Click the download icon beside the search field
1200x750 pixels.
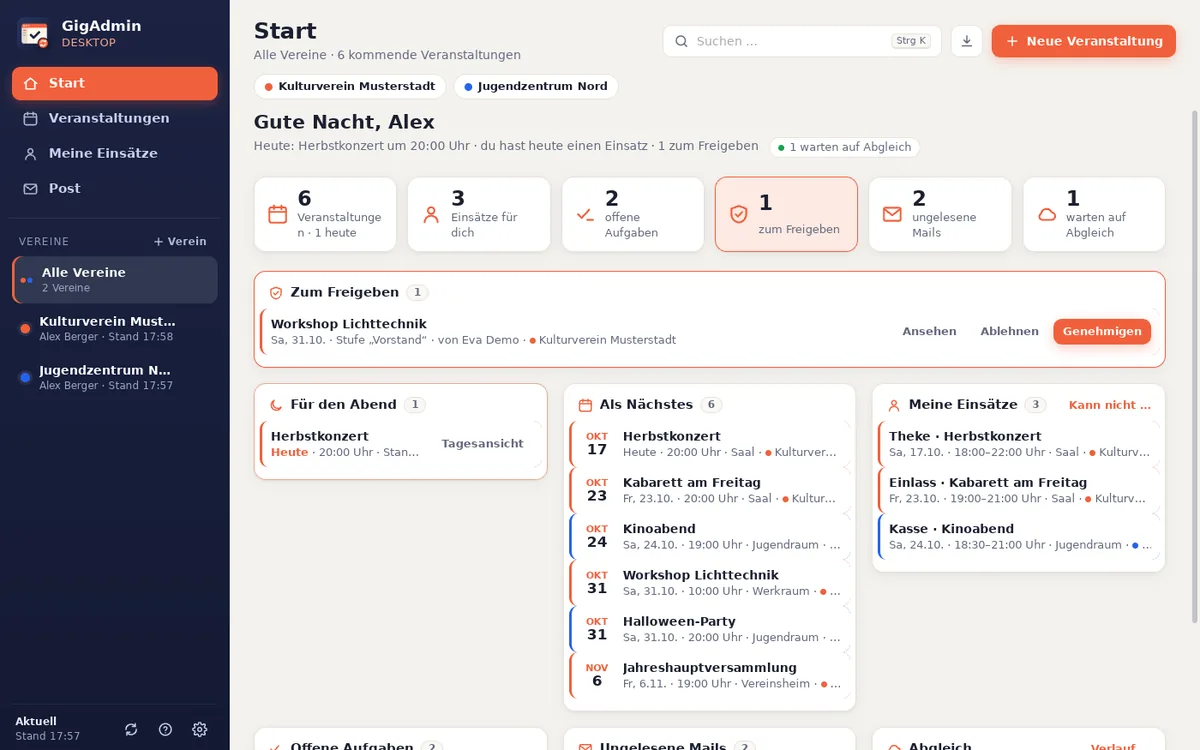point(967,41)
